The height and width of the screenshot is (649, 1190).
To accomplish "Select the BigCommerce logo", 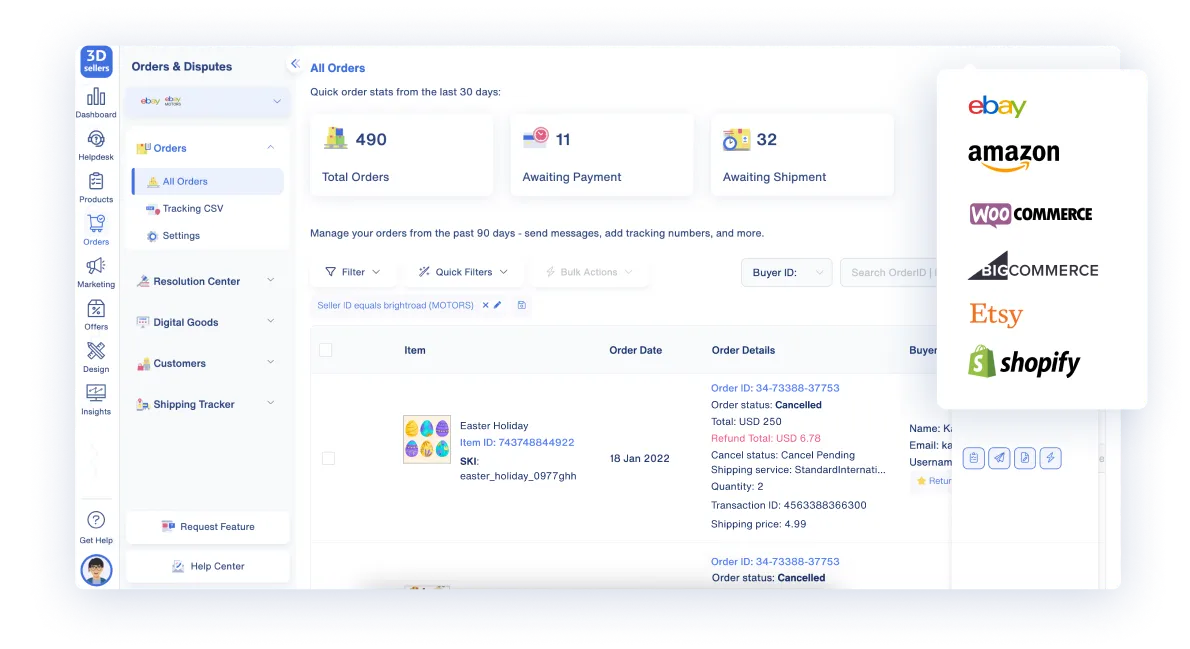I will pos(1033,266).
